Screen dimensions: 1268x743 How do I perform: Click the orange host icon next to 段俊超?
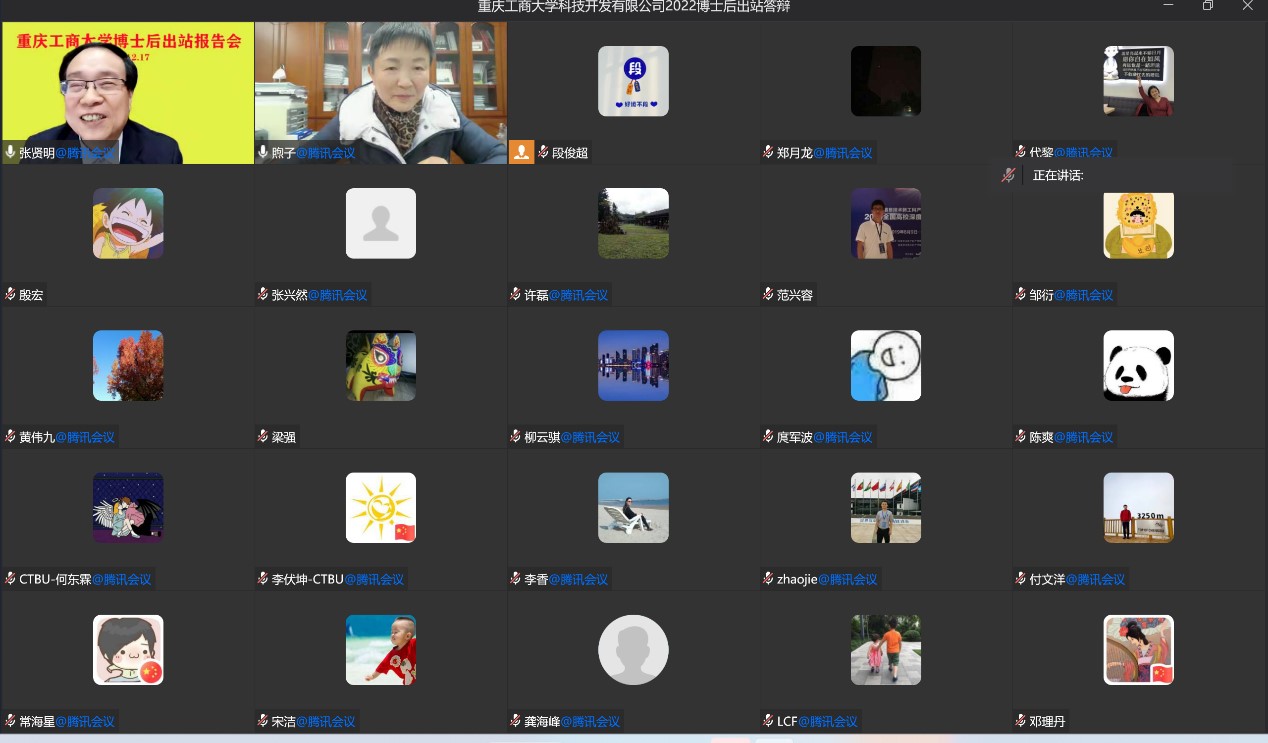coord(521,152)
